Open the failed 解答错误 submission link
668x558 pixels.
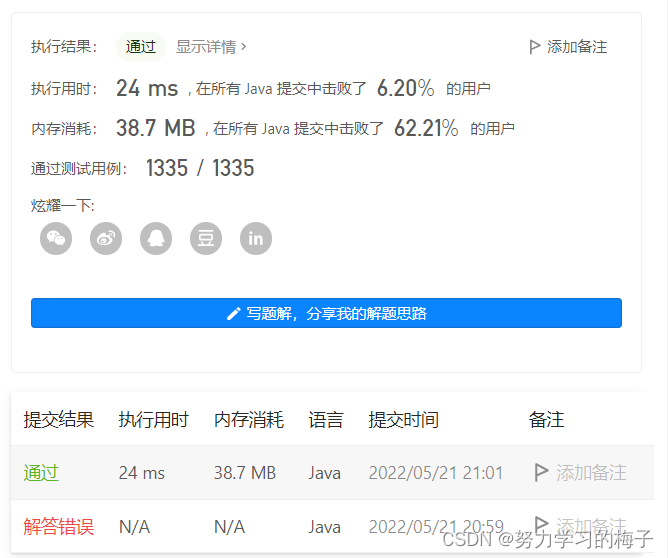[x=58, y=527]
